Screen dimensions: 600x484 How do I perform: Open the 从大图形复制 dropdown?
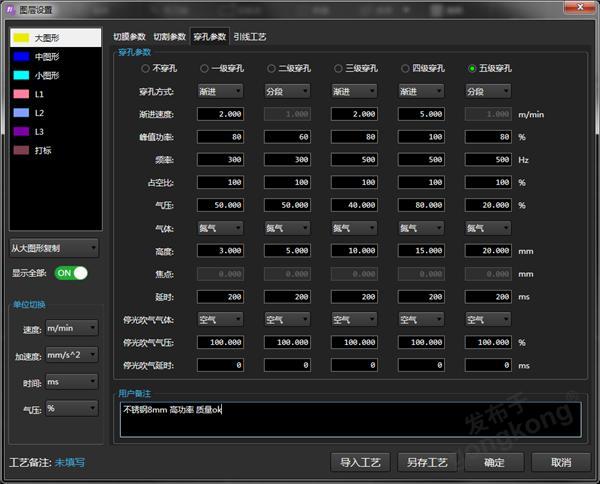(54, 248)
